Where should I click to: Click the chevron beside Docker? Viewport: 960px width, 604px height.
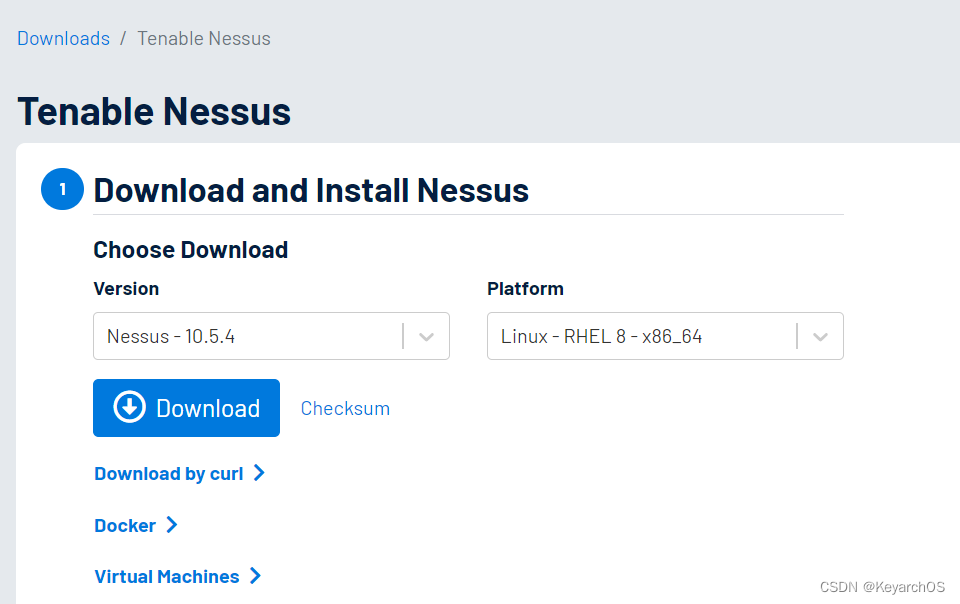tap(172, 525)
